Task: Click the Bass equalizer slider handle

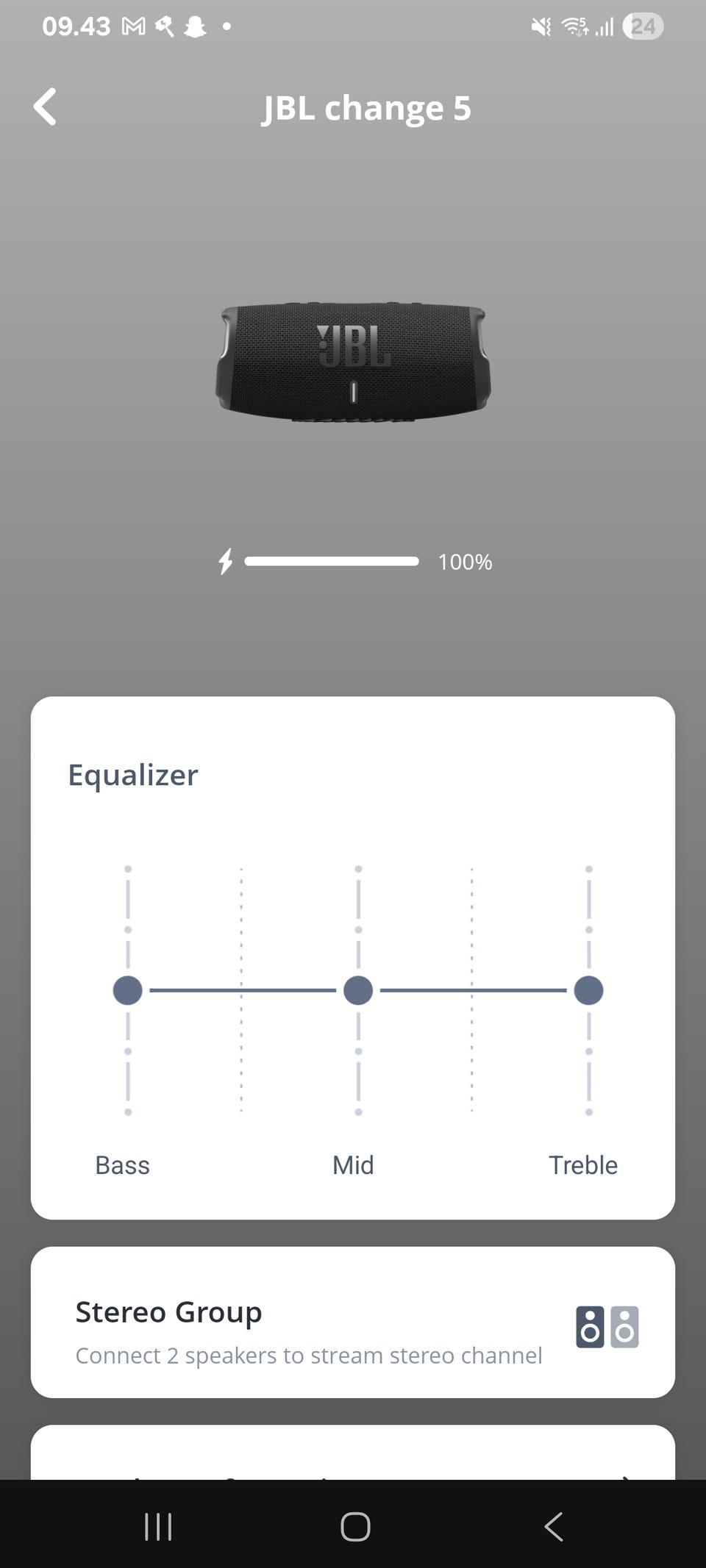Action: 128,990
